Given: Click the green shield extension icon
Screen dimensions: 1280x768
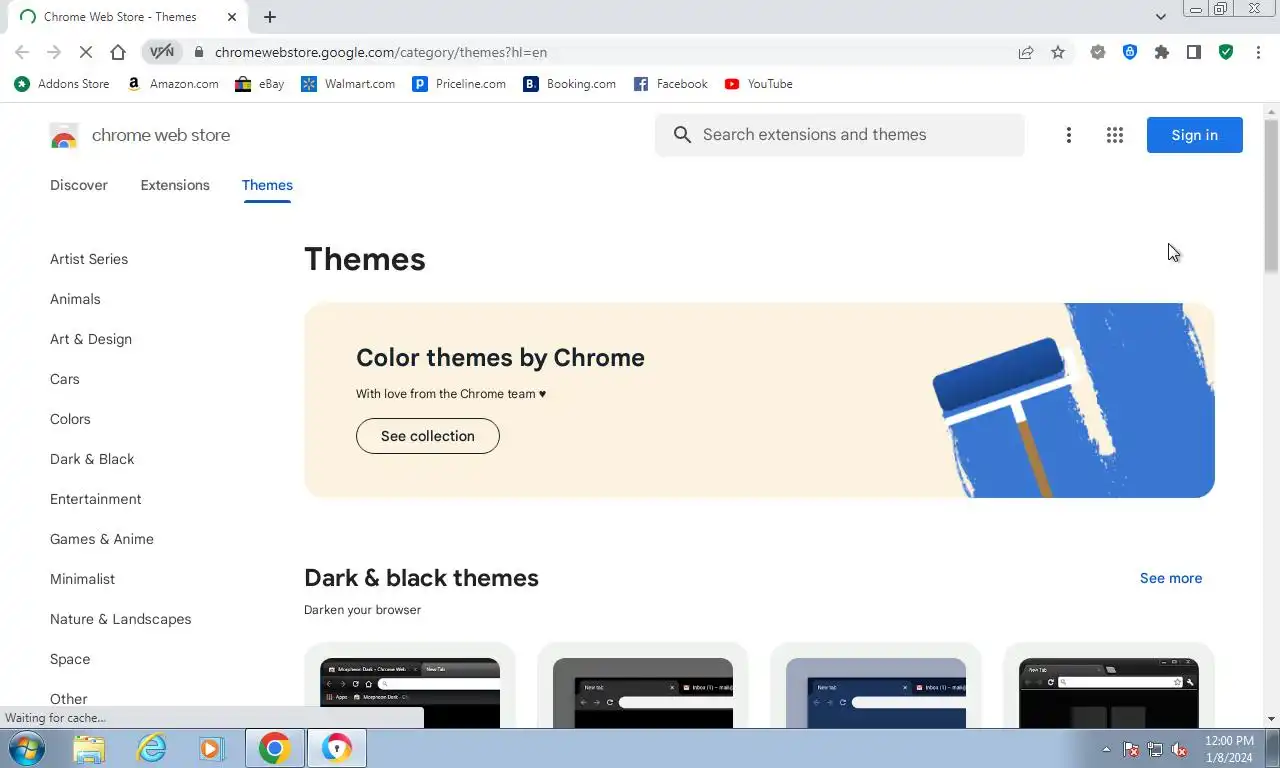Looking at the screenshot, I should click(1226, 52).
